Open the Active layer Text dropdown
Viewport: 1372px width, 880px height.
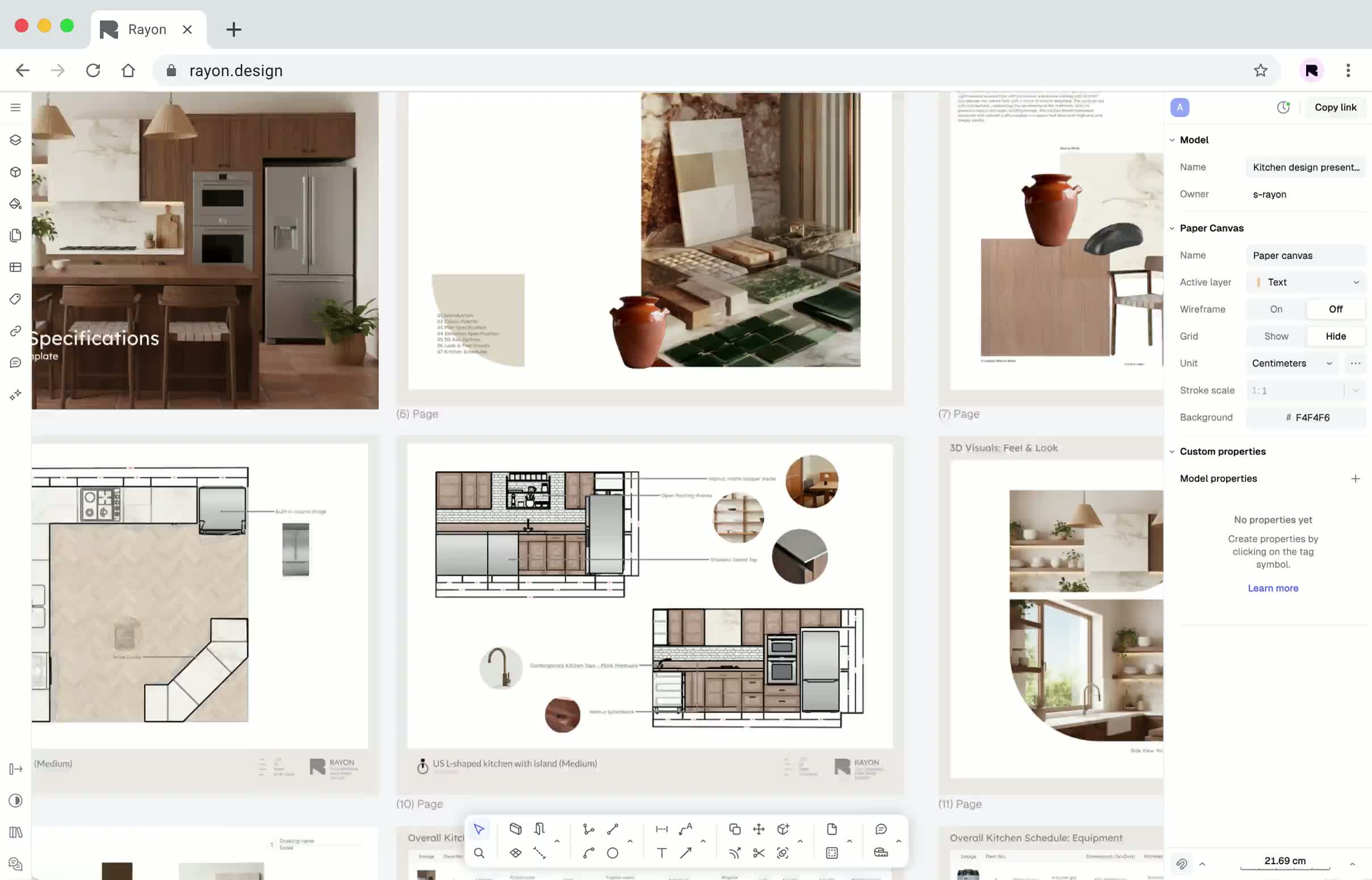click(1306, 282)
